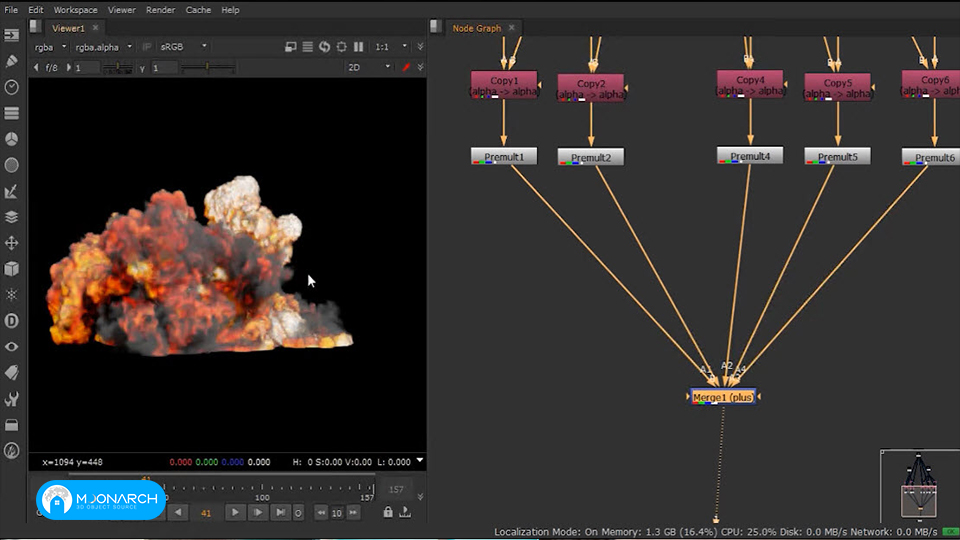Viewport: 960px width, 540px height.
Task: Click the clip to format viewer icon
Action: tap(291, 47)
